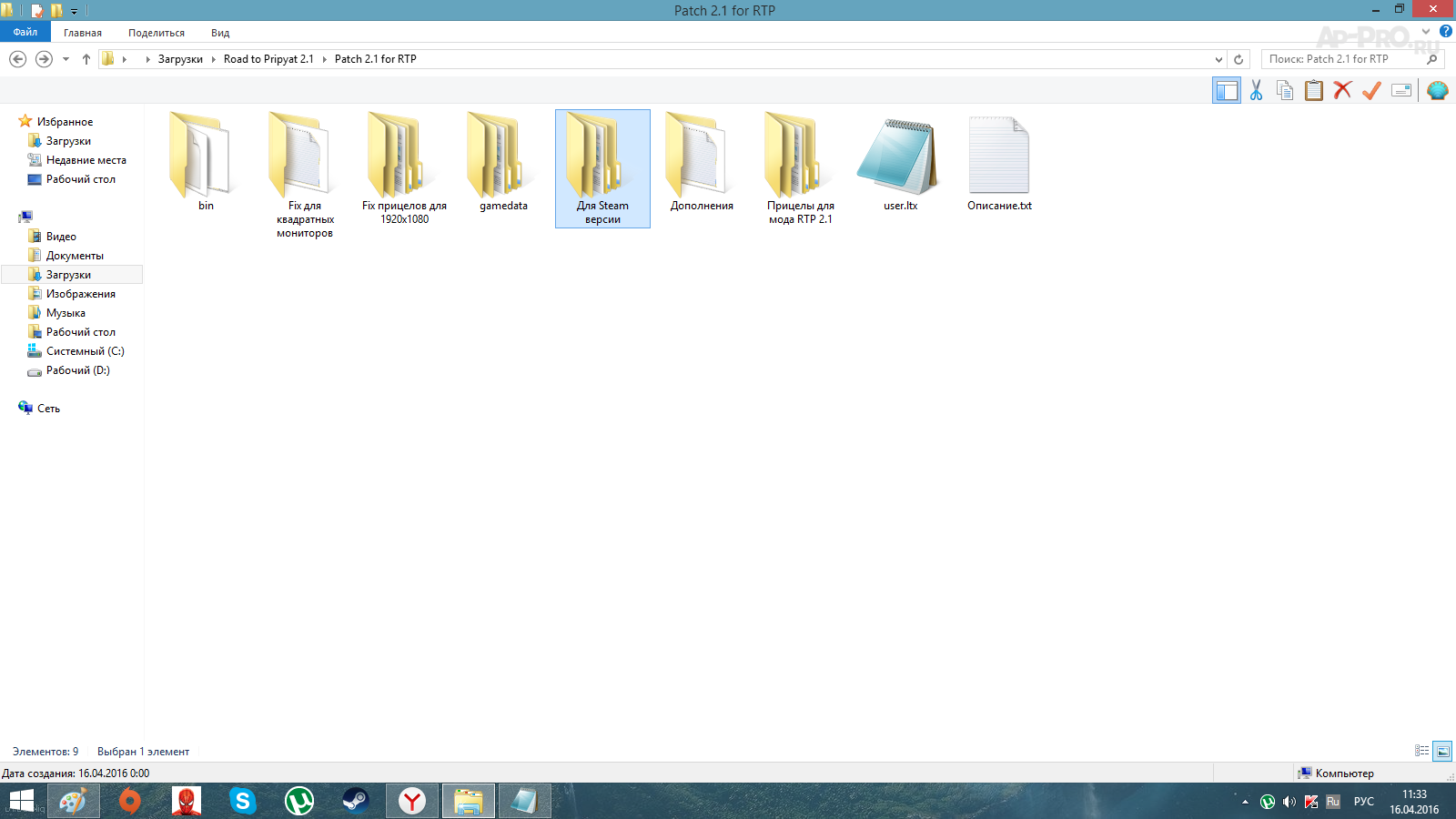The height and width of the screenshot is (819, 1456).
Task: Go back with the back arrow
Action: [17, 59]
